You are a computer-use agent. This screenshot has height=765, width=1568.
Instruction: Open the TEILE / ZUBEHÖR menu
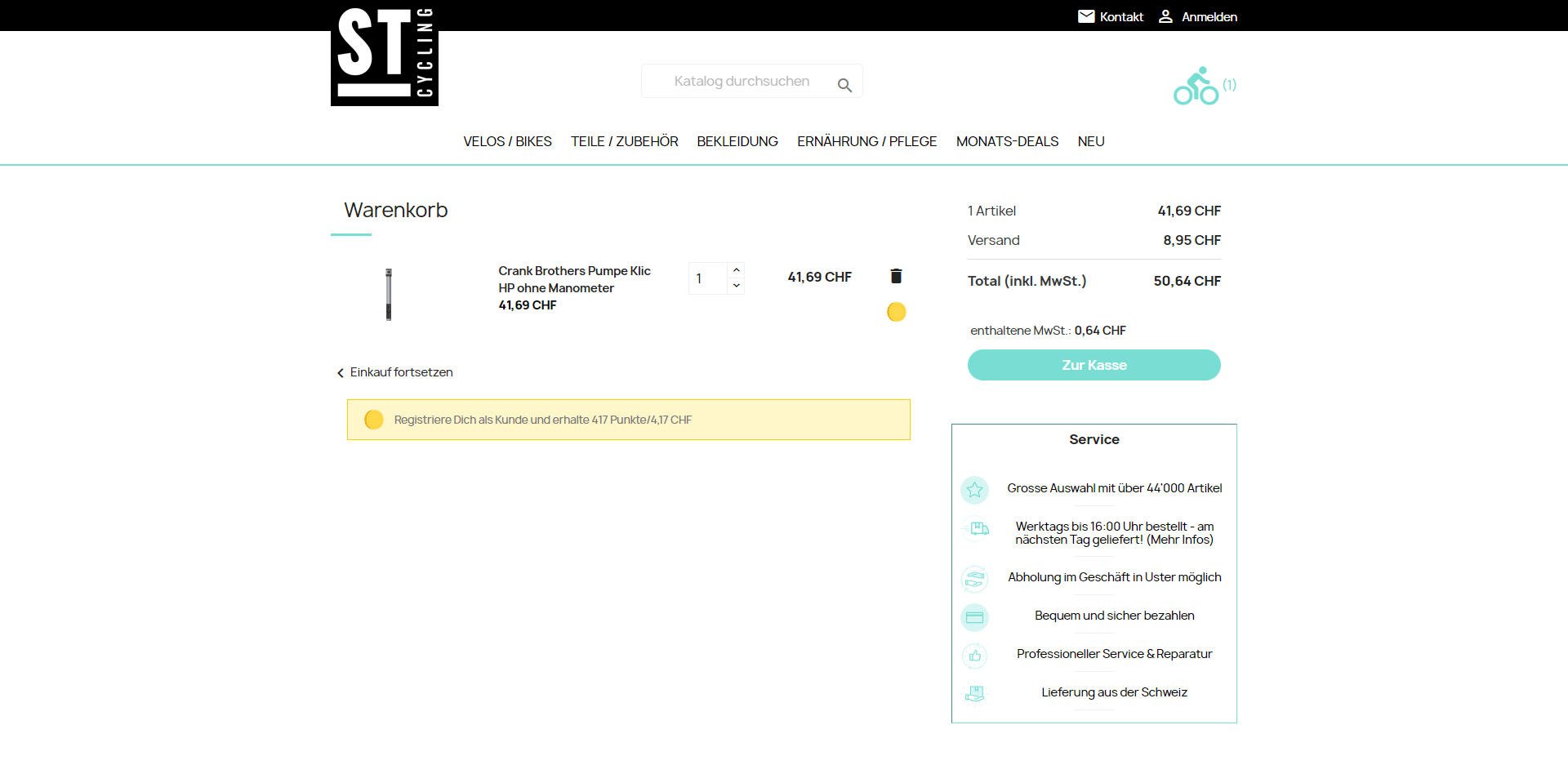[624, 141]
